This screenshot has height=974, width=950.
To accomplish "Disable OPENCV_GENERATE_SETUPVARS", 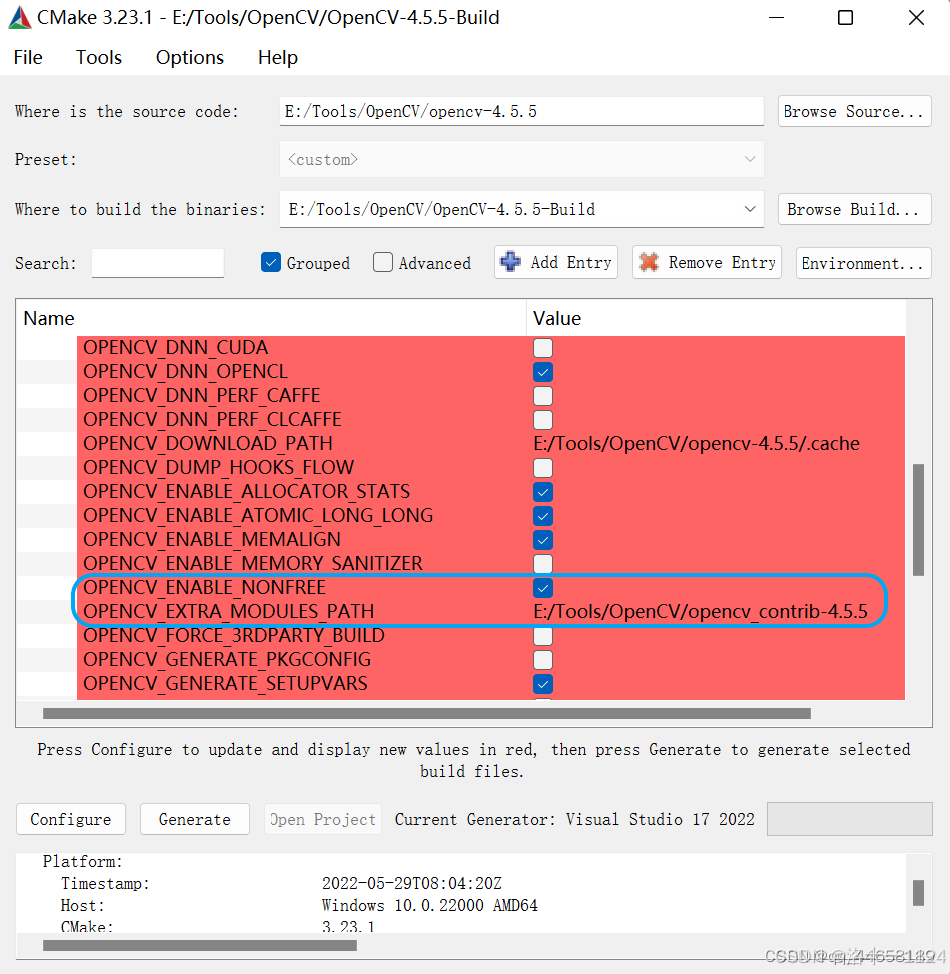I will tap(542, 683).
